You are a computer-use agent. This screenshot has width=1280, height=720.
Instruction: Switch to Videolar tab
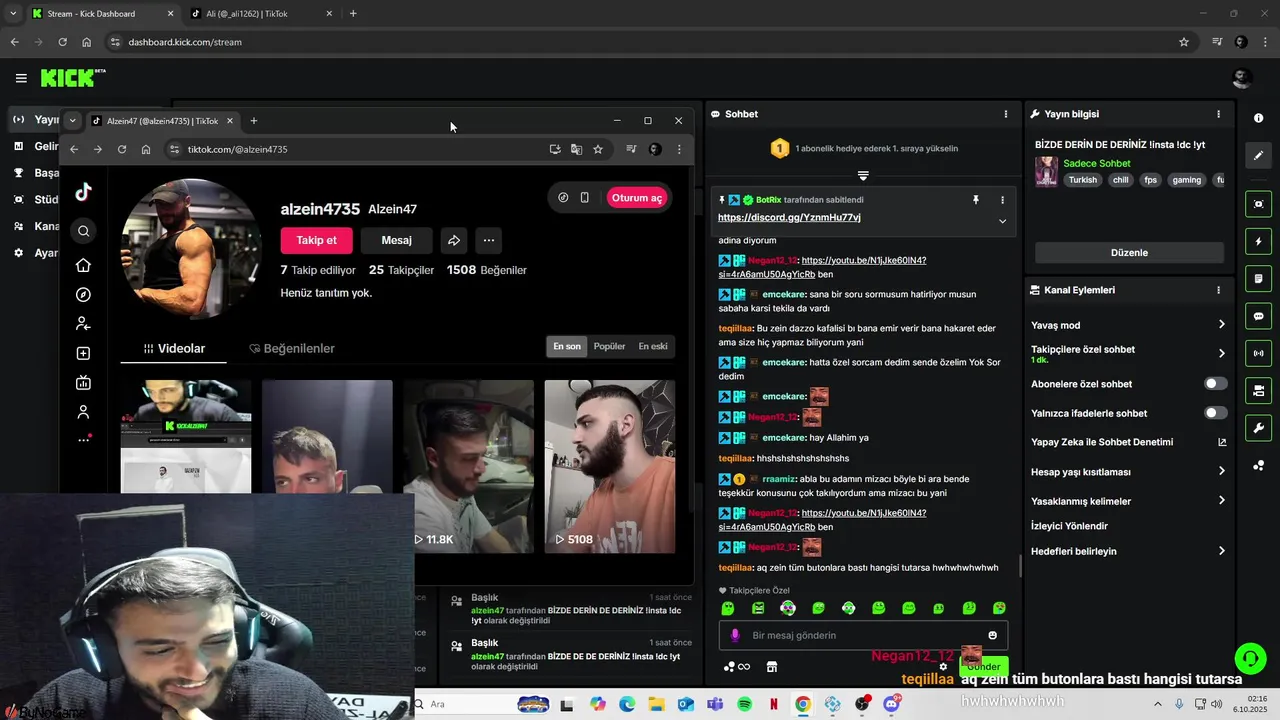click(x=173, y=348)
